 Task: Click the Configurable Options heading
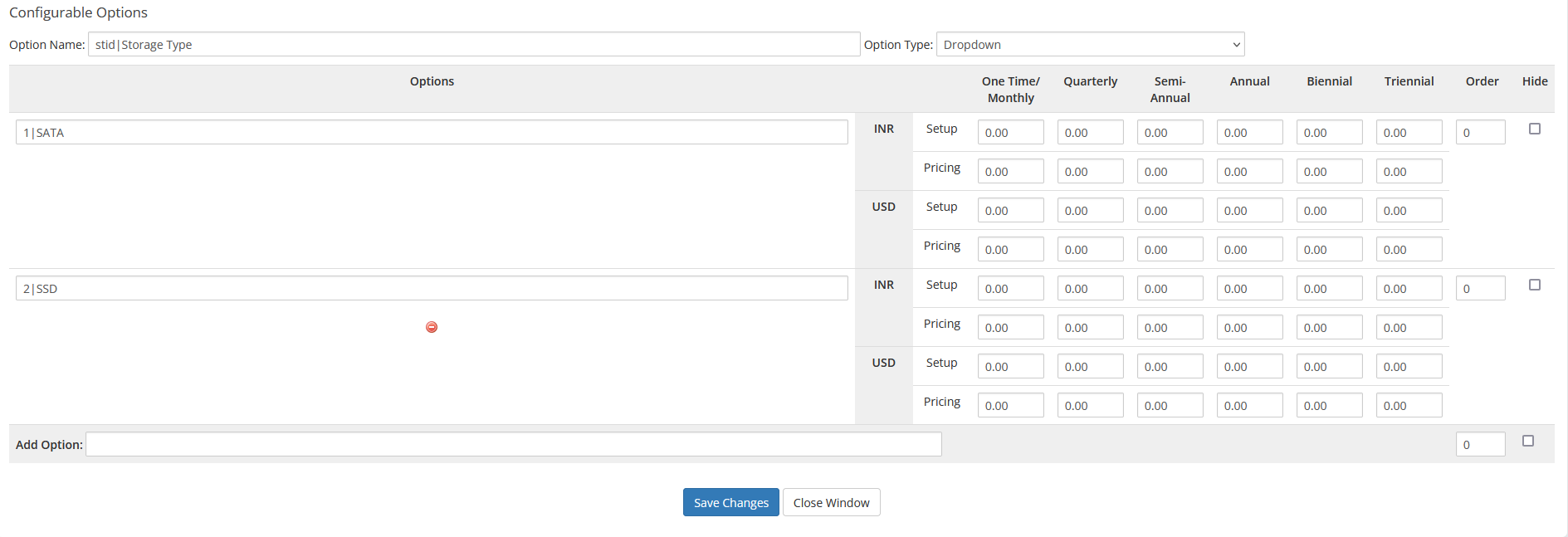coord(78,12)
